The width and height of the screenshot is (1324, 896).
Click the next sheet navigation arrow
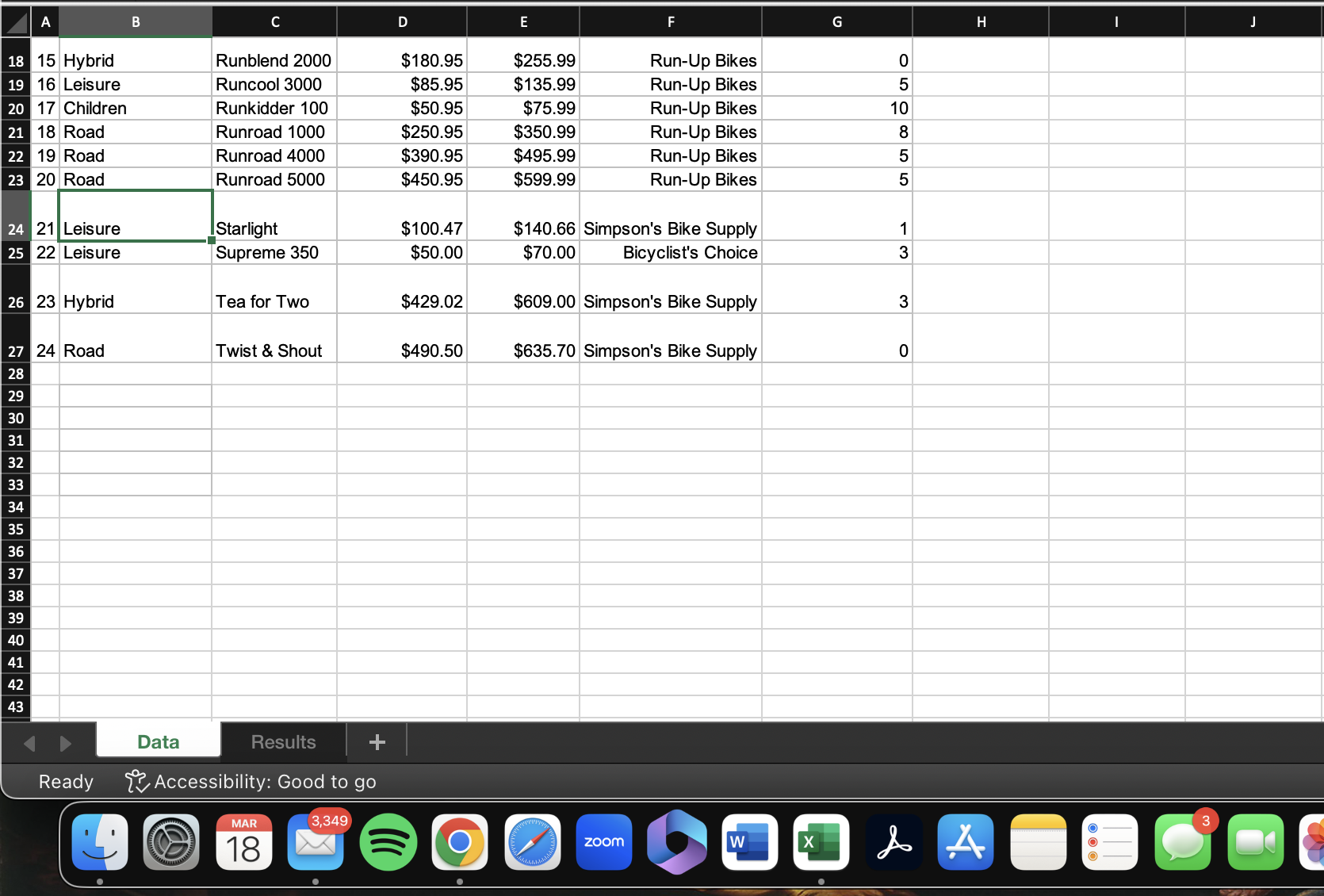pos(67,744)
